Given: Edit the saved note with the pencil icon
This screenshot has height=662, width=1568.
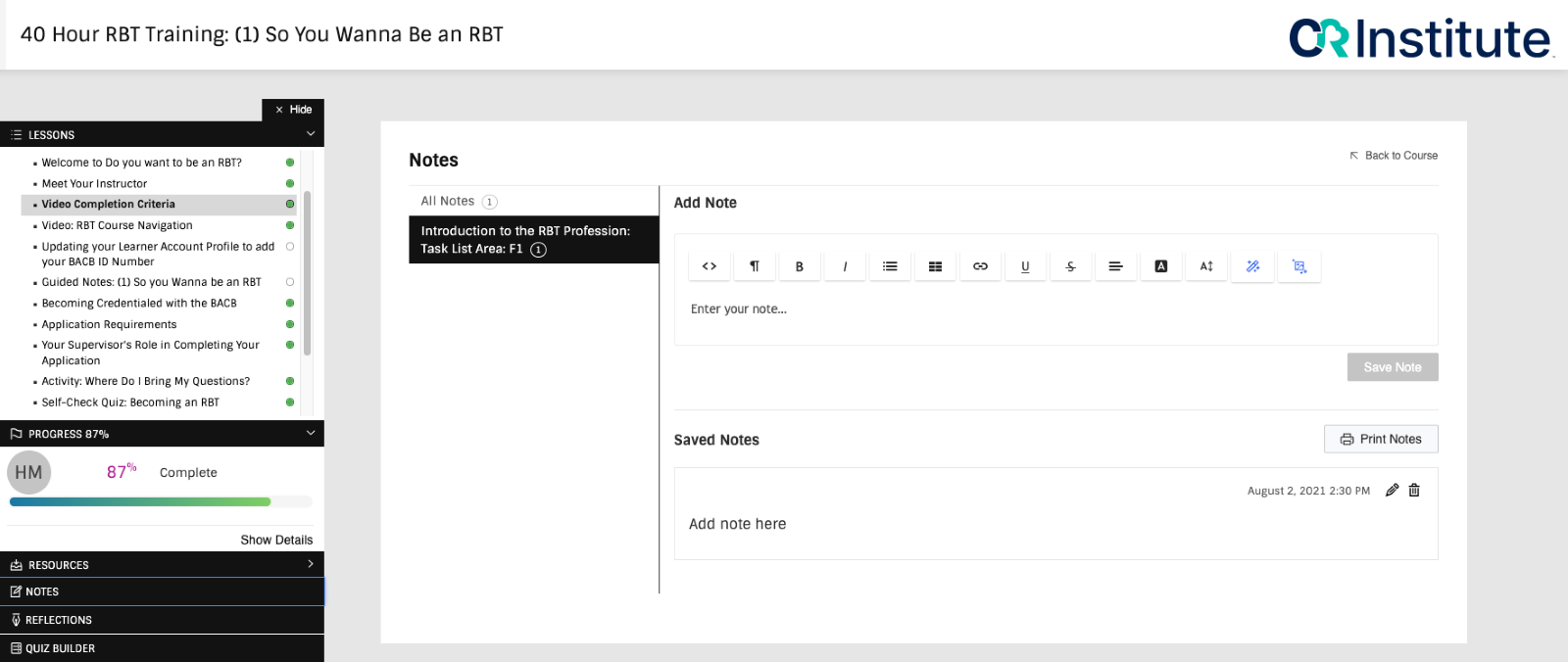Looking at the screenshot, I should pyautogui.click(x=1392, y=491).
